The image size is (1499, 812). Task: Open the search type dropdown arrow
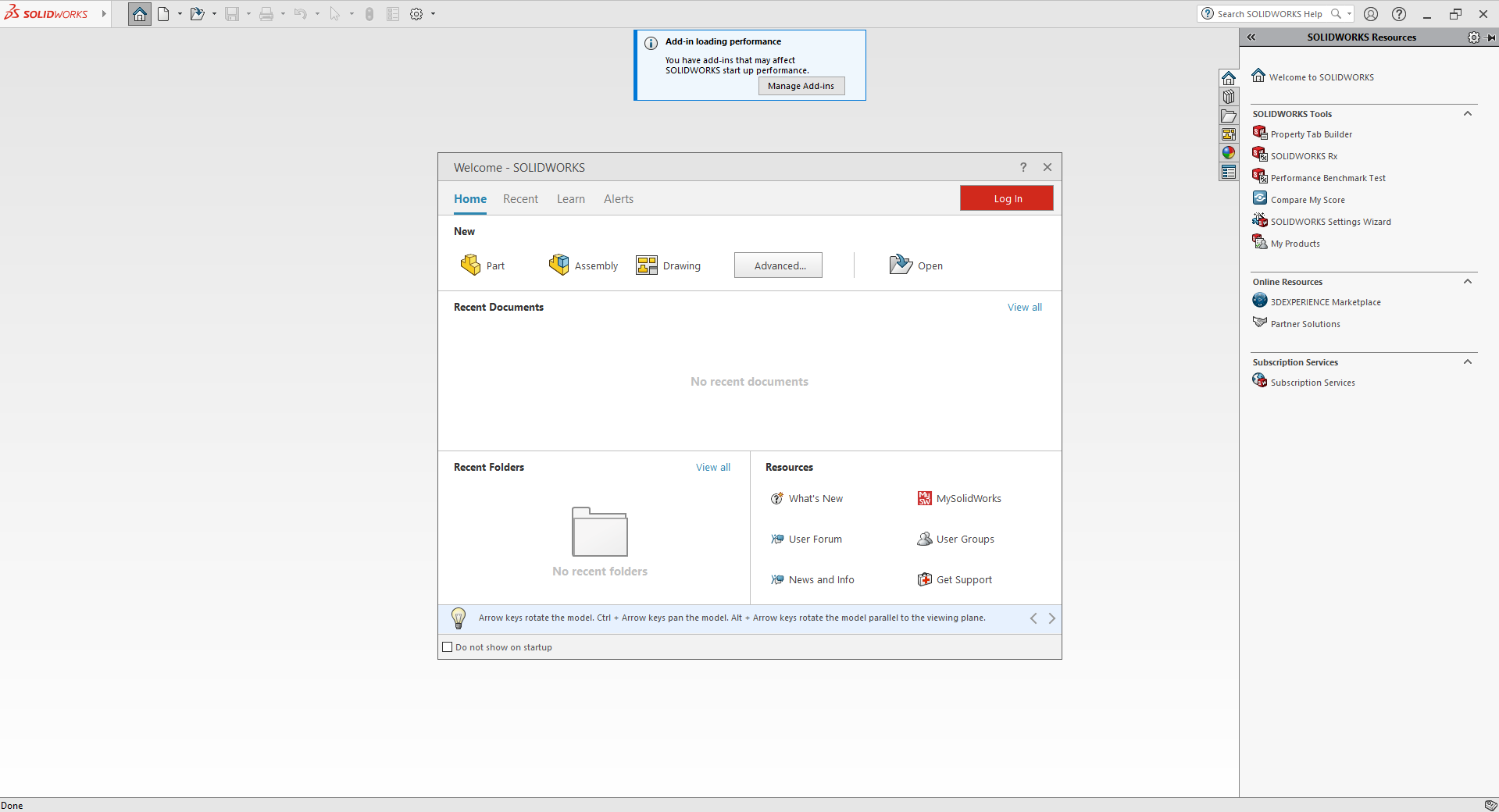tap(1349, 14)
